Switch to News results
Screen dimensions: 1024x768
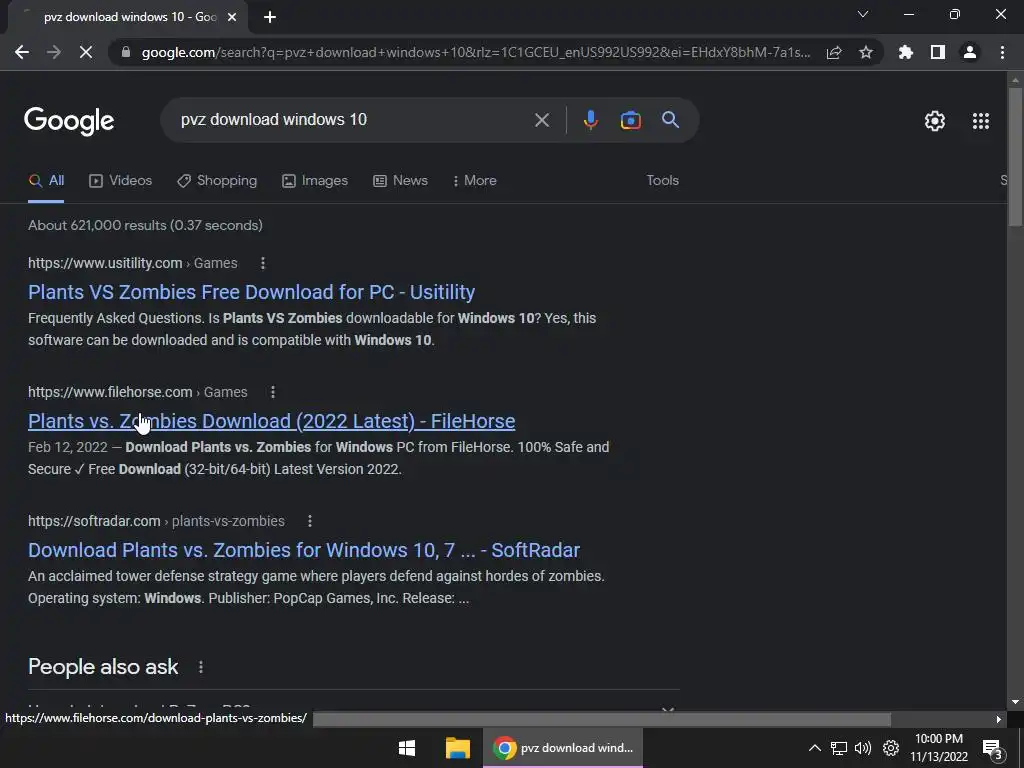click(400, 180)
